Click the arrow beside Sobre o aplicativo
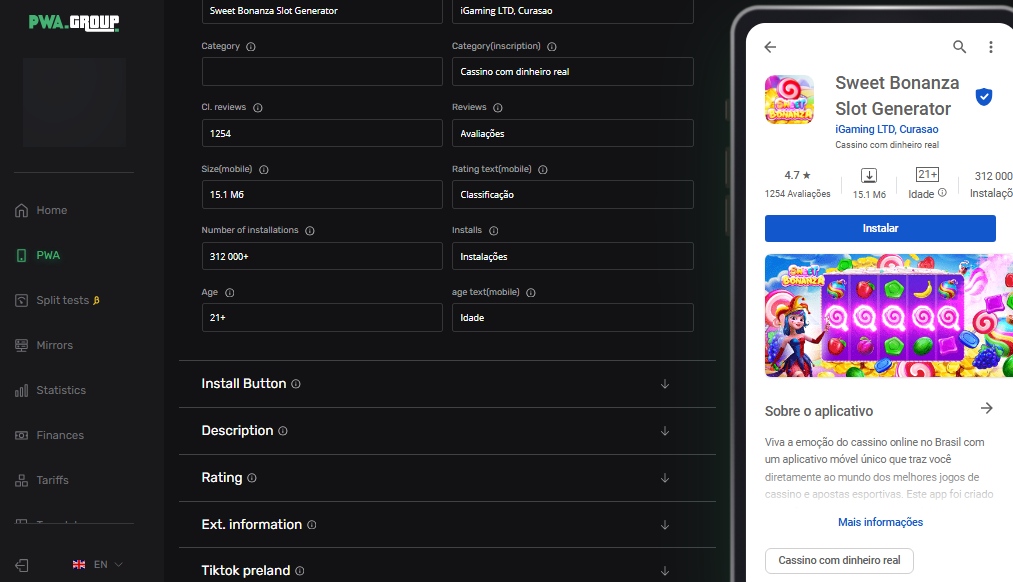Screen dimensions: 1013x582 tap(987, 408)
